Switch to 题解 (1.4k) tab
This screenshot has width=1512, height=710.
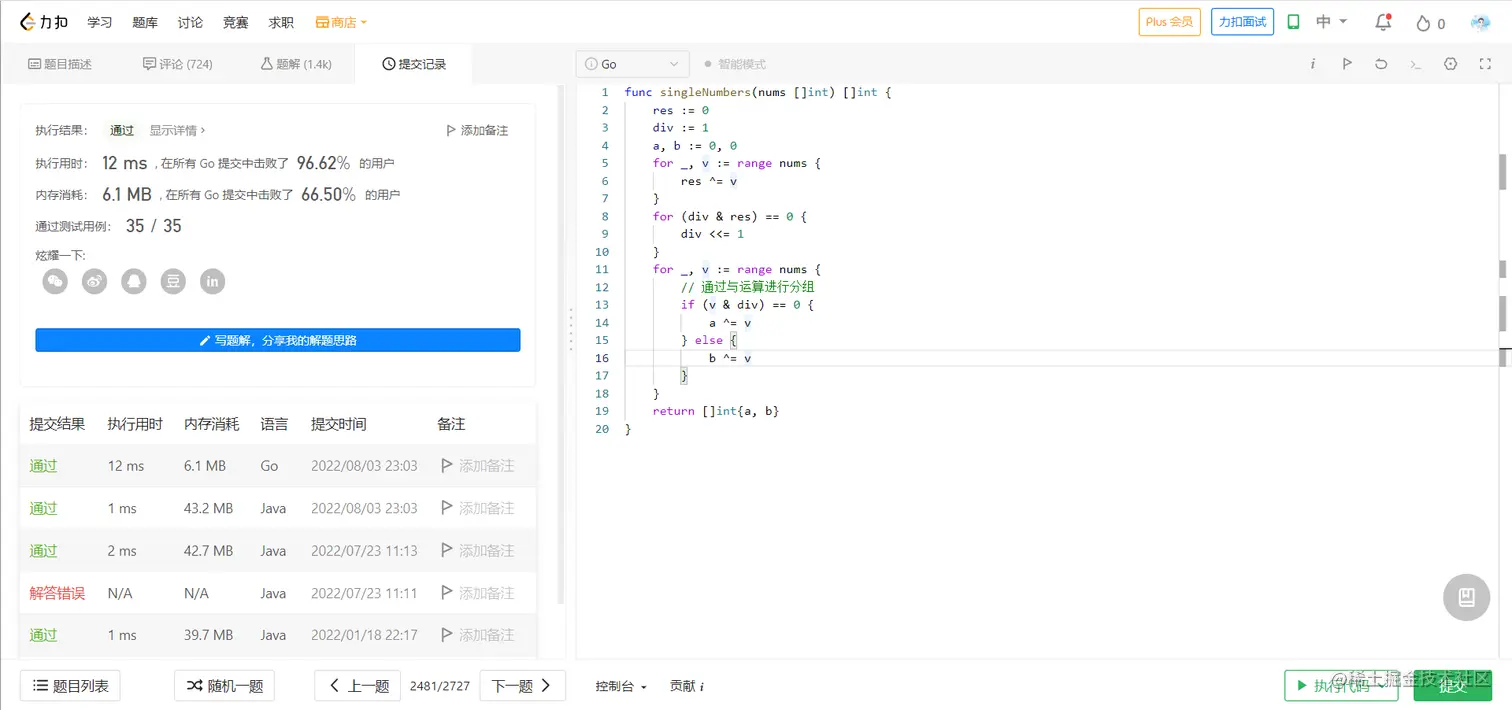[x=296, y=64]
